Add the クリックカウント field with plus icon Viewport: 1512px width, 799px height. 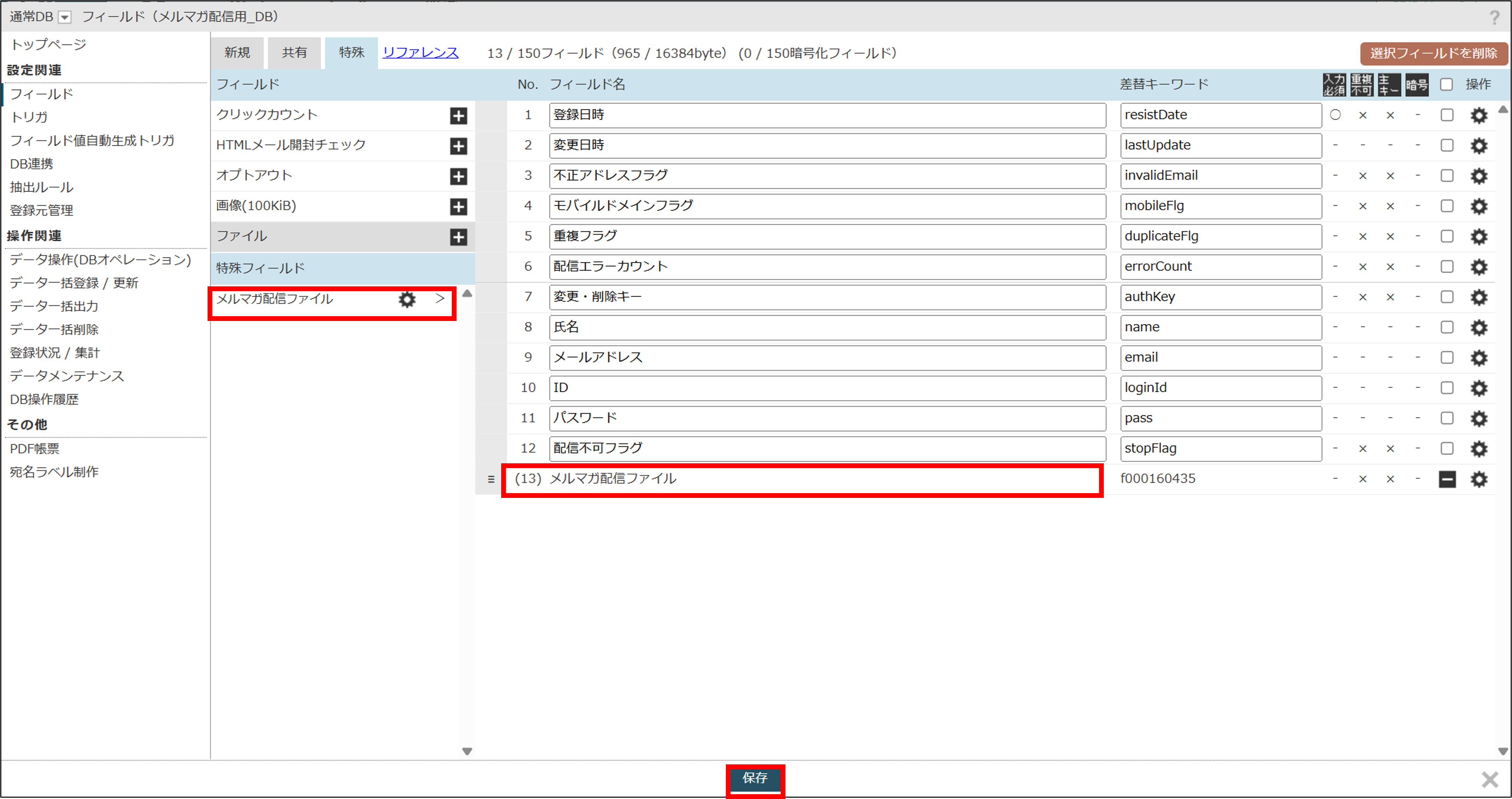pyautogui.click(x=458, y=116)
